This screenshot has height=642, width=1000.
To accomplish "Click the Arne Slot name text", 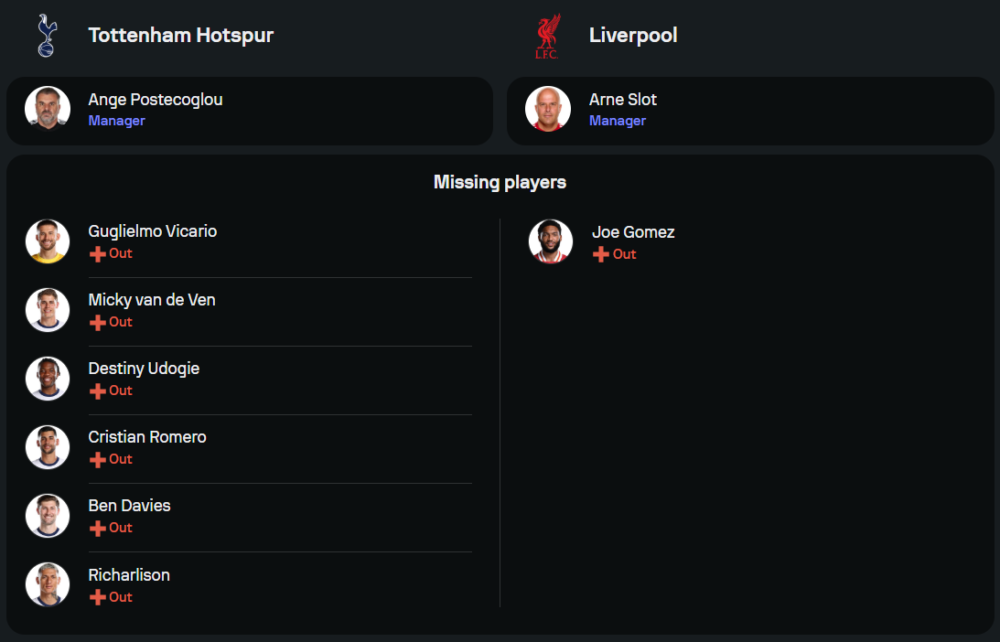I will [623, 100].
